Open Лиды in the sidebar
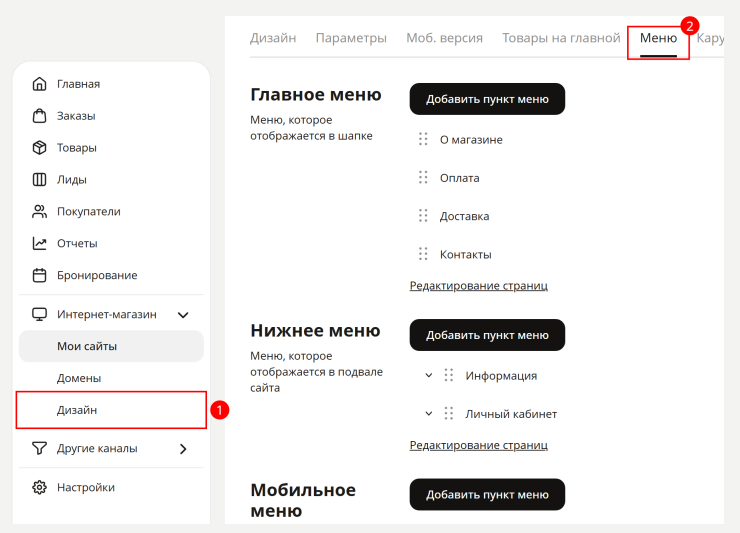740x533 pixels. coord(111,179)
